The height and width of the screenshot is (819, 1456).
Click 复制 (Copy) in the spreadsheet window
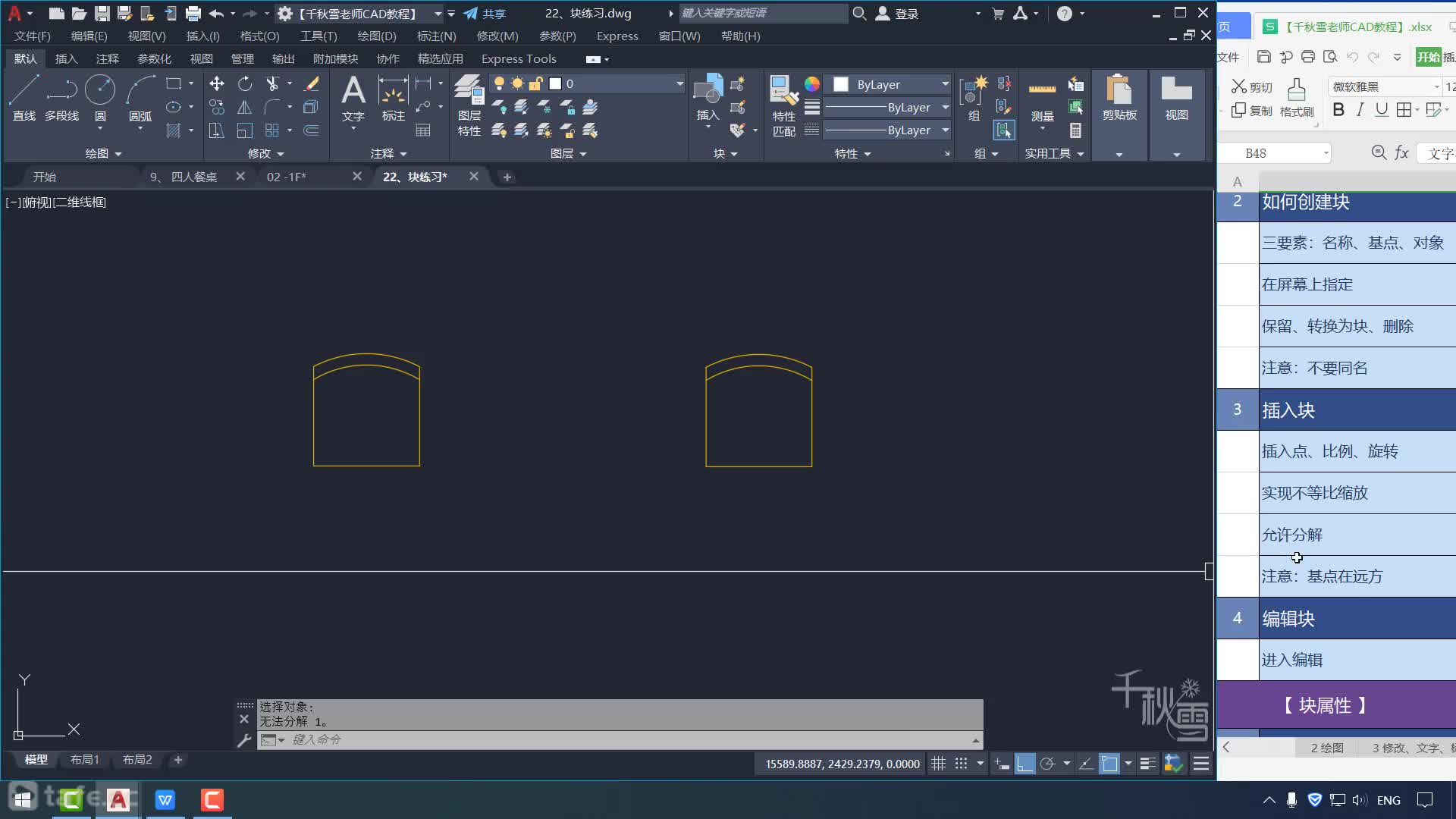[1251, 111]
